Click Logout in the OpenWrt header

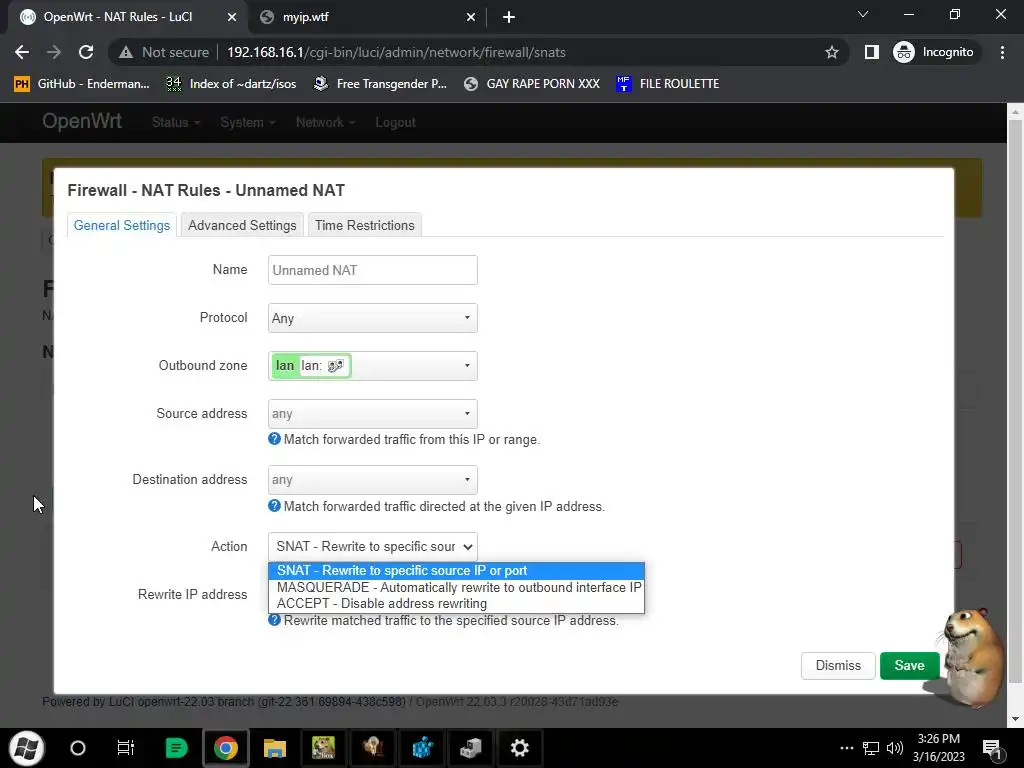coord(395,122)
